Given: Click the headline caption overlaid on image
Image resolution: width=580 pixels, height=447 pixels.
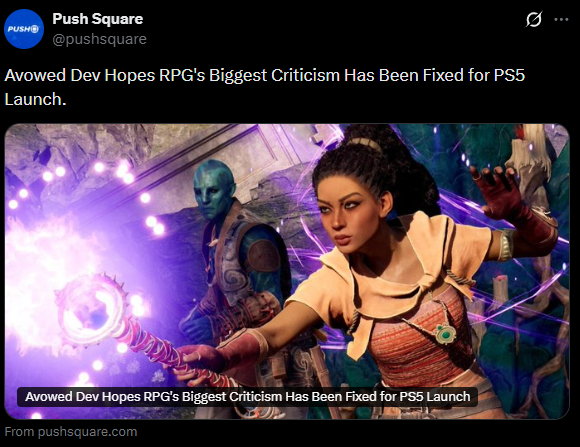Looking at the screenshot, I should pyautogui.click(x=247, y=397).
